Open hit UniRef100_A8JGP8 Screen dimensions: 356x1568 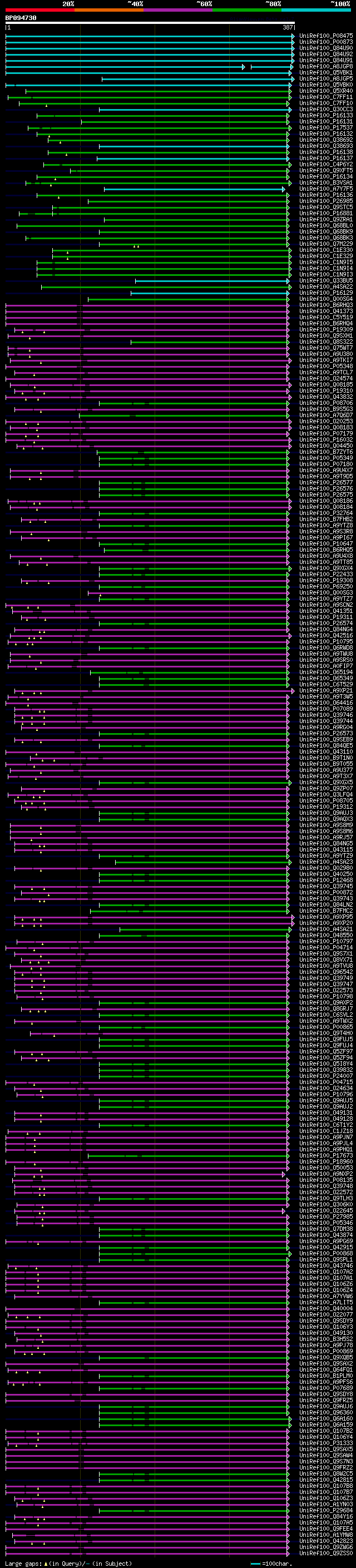[x=326, y=66]
